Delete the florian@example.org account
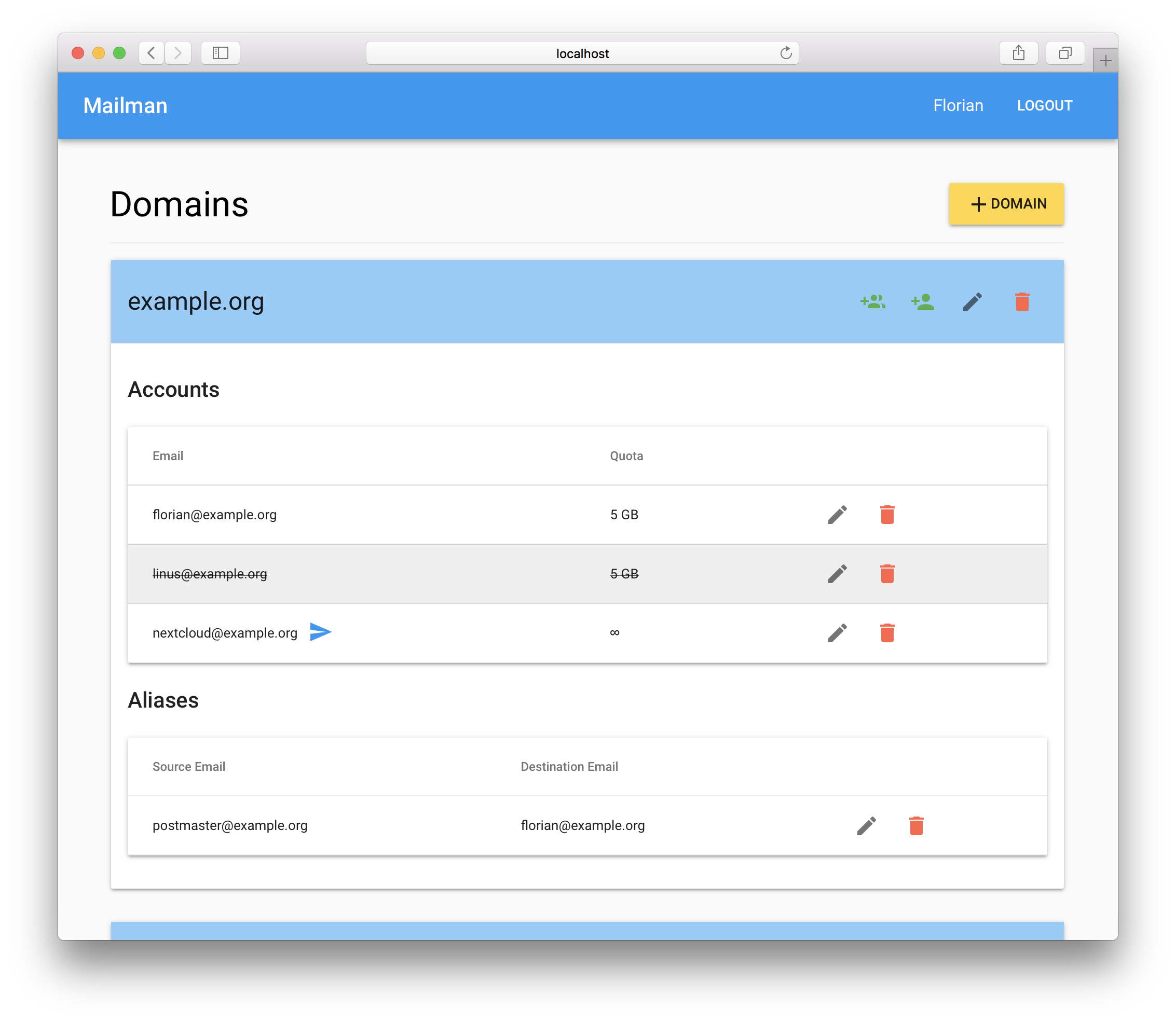This screenshot has width=1176, height=1023. 887,515
